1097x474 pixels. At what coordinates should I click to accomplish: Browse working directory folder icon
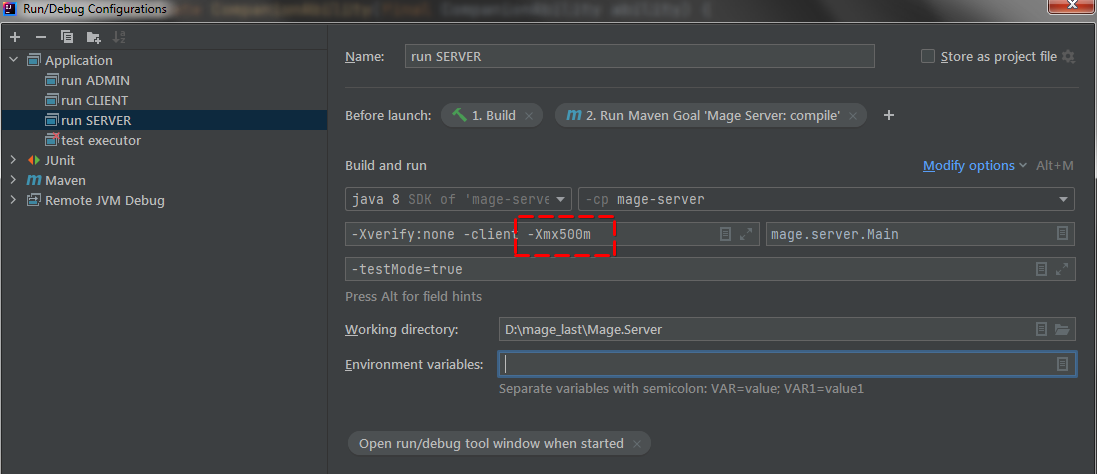coord(1062,329)
